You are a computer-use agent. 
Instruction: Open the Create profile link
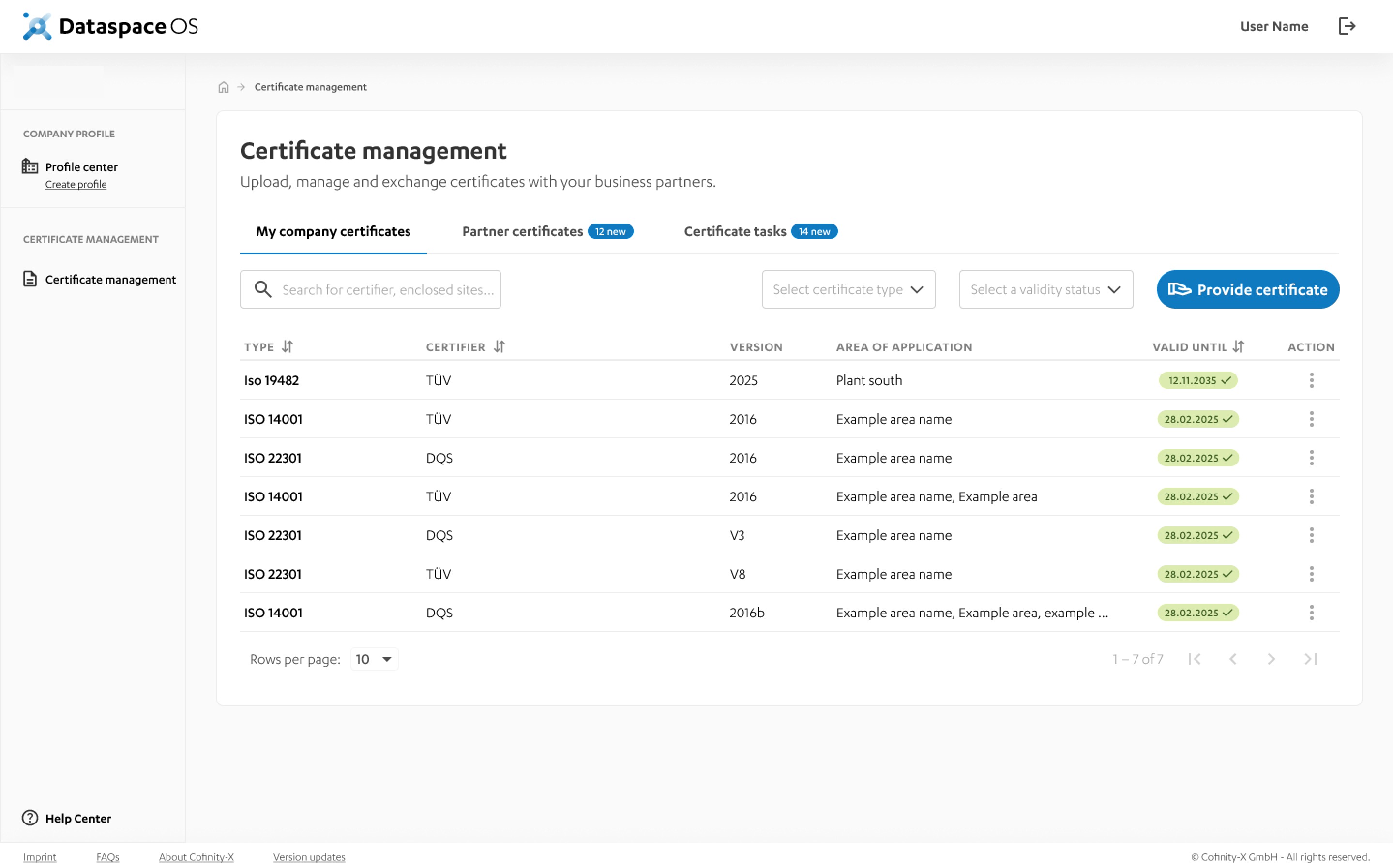pyautogui.click(x=76, y=184)
